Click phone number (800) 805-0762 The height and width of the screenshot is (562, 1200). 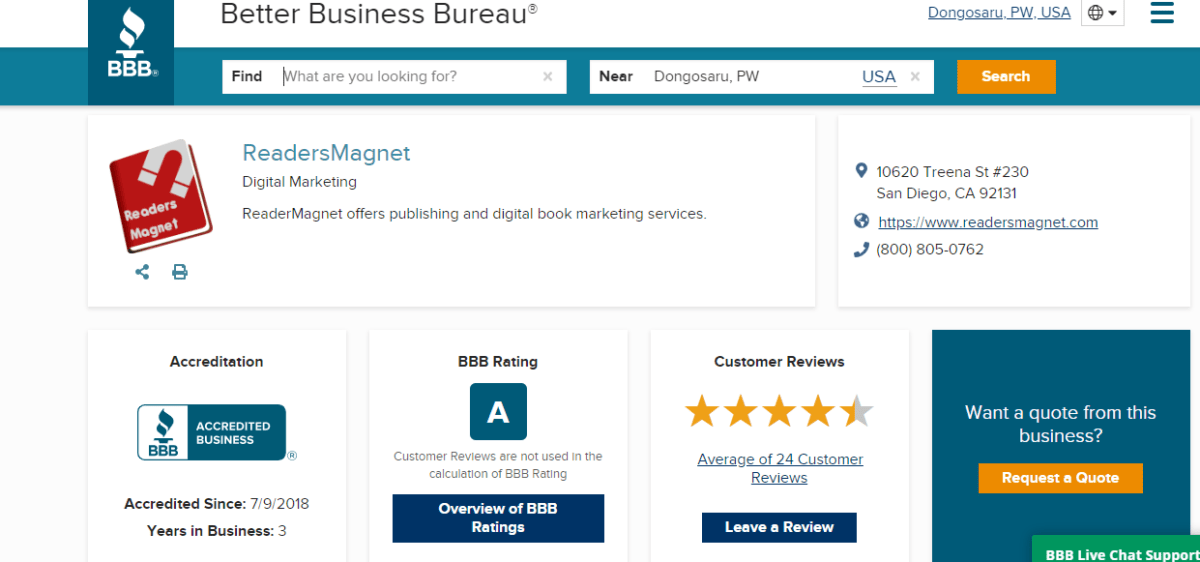pos(930,250)
